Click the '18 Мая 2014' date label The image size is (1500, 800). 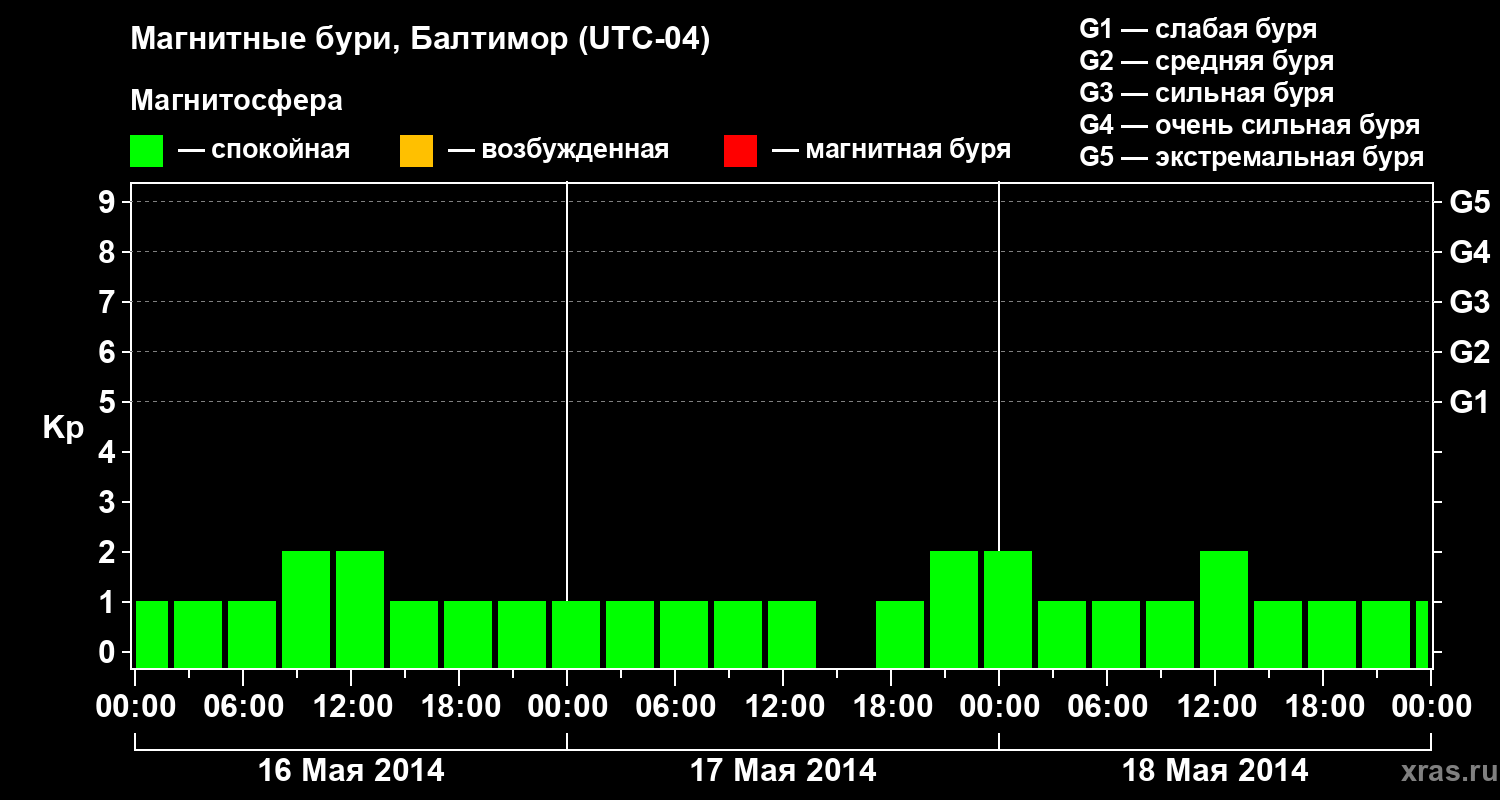(x=1215, y=771)
